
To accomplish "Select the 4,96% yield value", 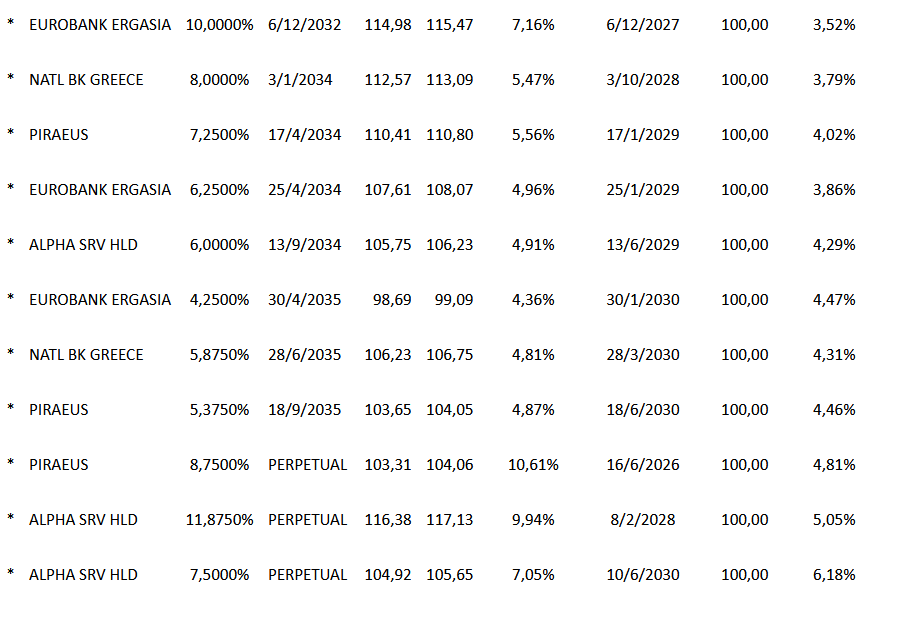I will [533, 190].
